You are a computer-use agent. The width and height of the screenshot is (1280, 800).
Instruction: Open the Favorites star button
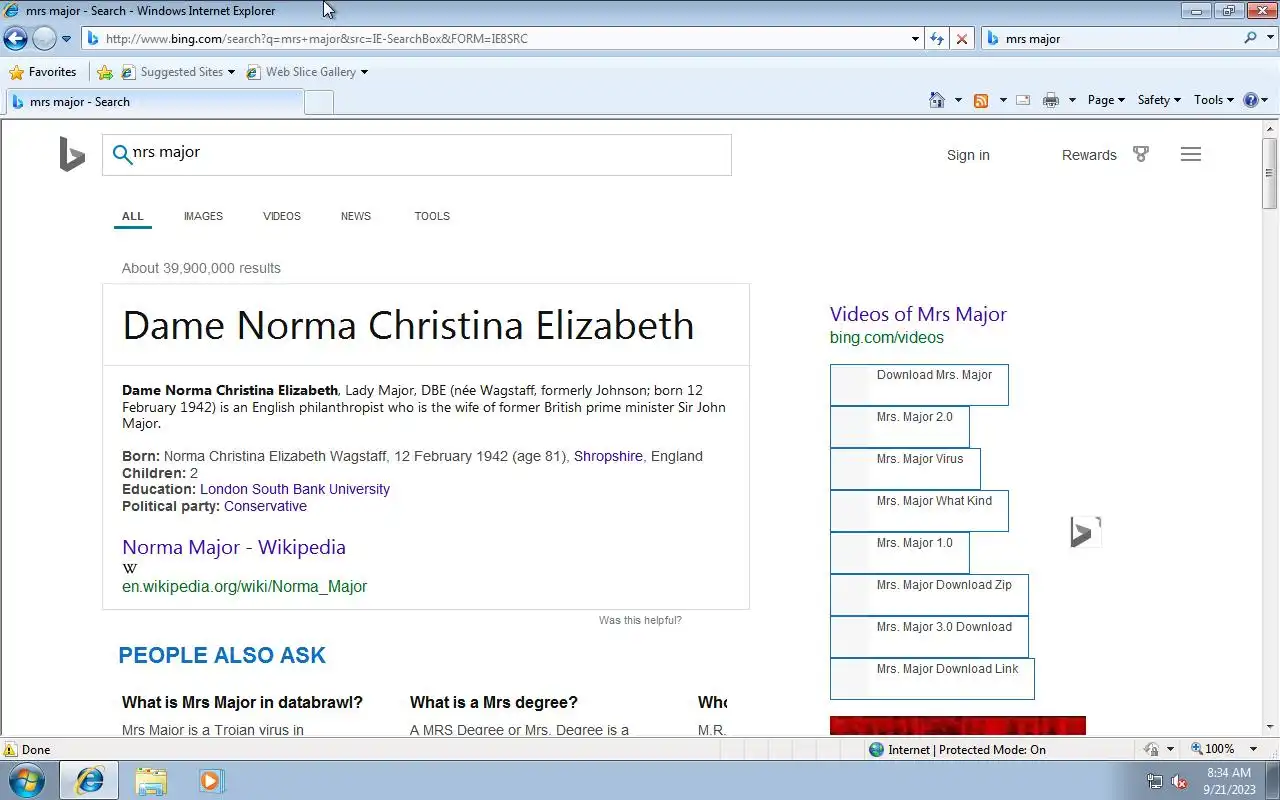[43, 72]
